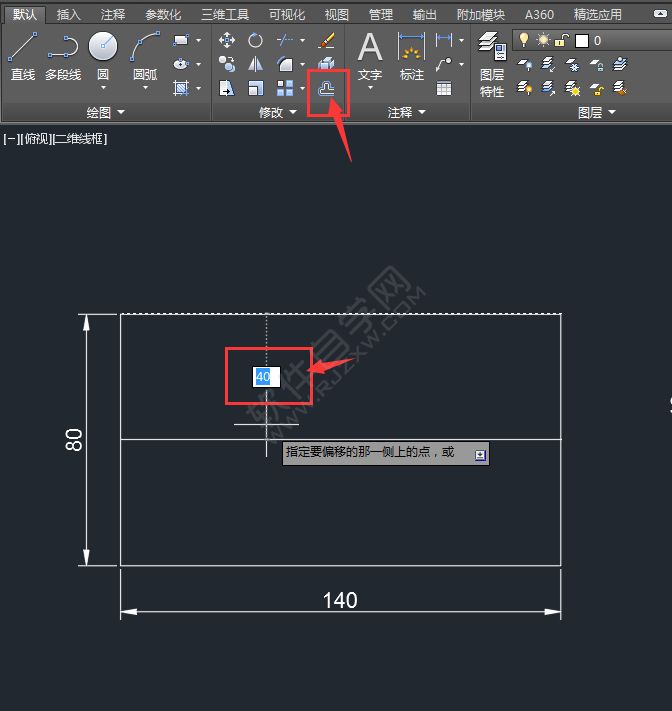Activate the Copy objects tool
This screenshot has width=672, height=711.
pyautogui.click(x=227, y=64)
